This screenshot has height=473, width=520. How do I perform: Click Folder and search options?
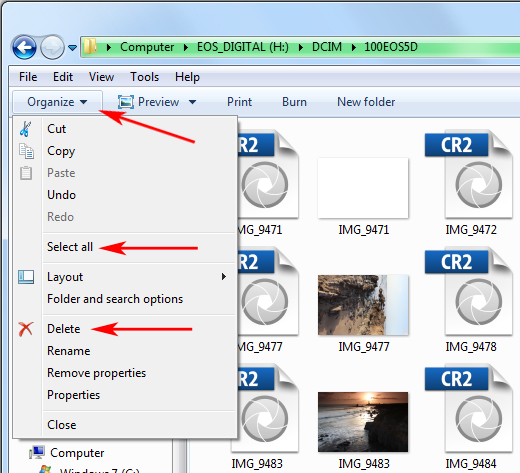pyautogui.click(x=115, y=299)
